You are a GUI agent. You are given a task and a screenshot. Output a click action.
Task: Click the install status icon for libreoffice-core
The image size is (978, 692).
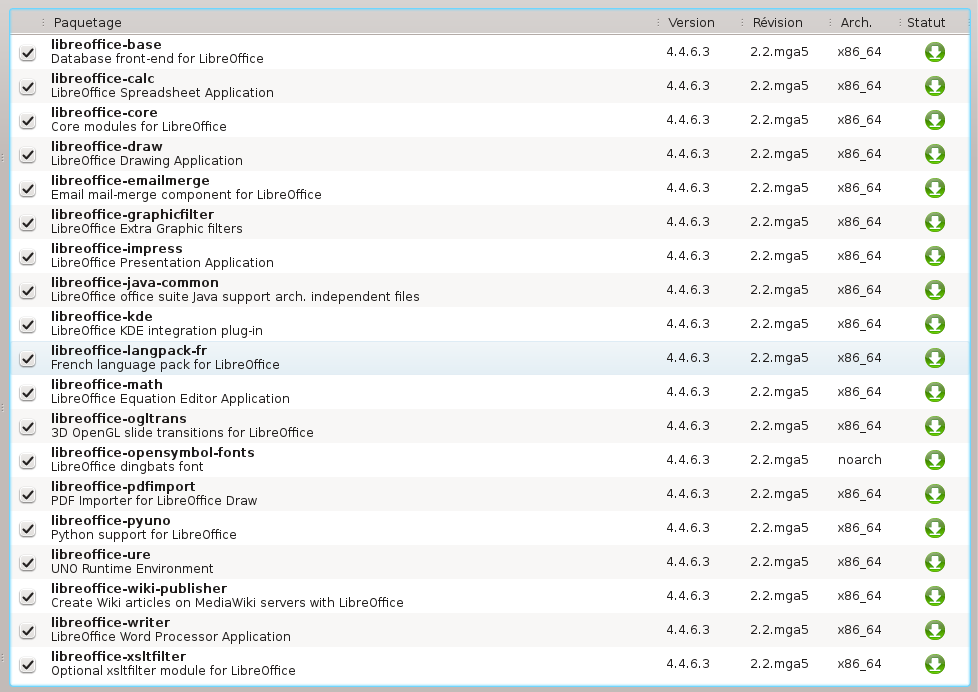[934, 120]
